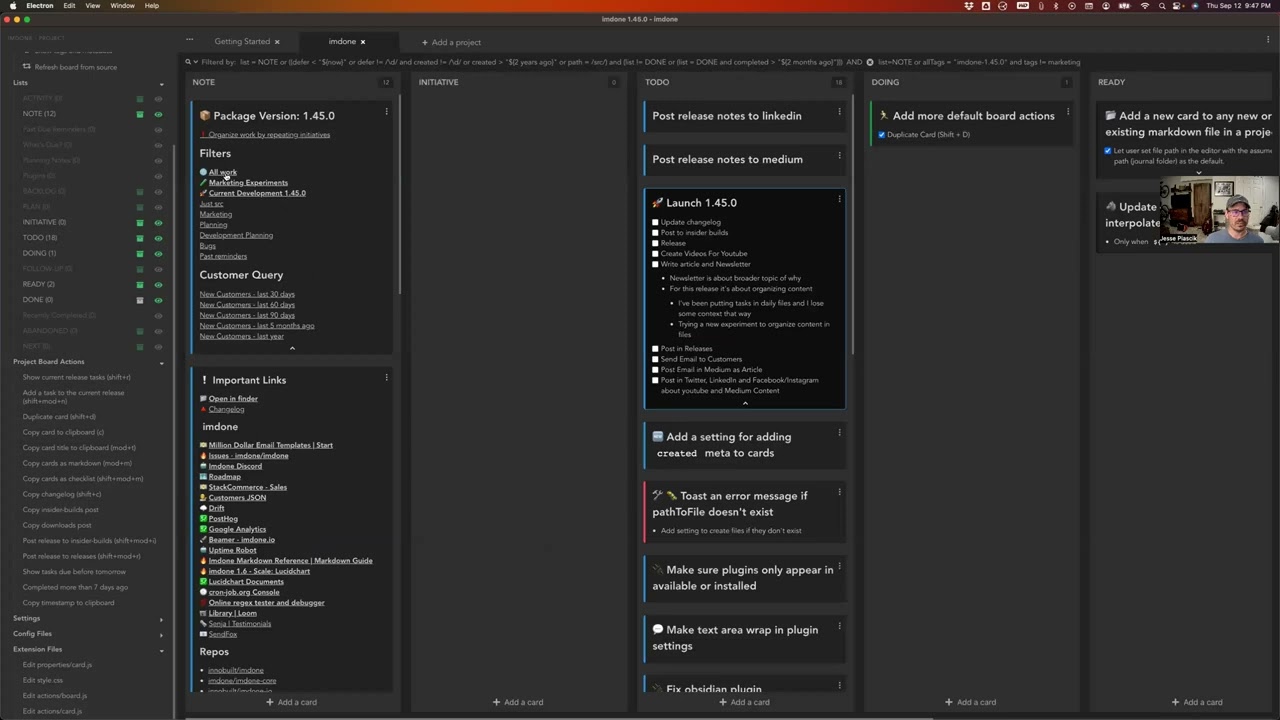Add a card to the INITIATIVE list
Image resolution: width=1280 pixels, height=720 pixels.
pyautogui.click(x=518, y=702)
